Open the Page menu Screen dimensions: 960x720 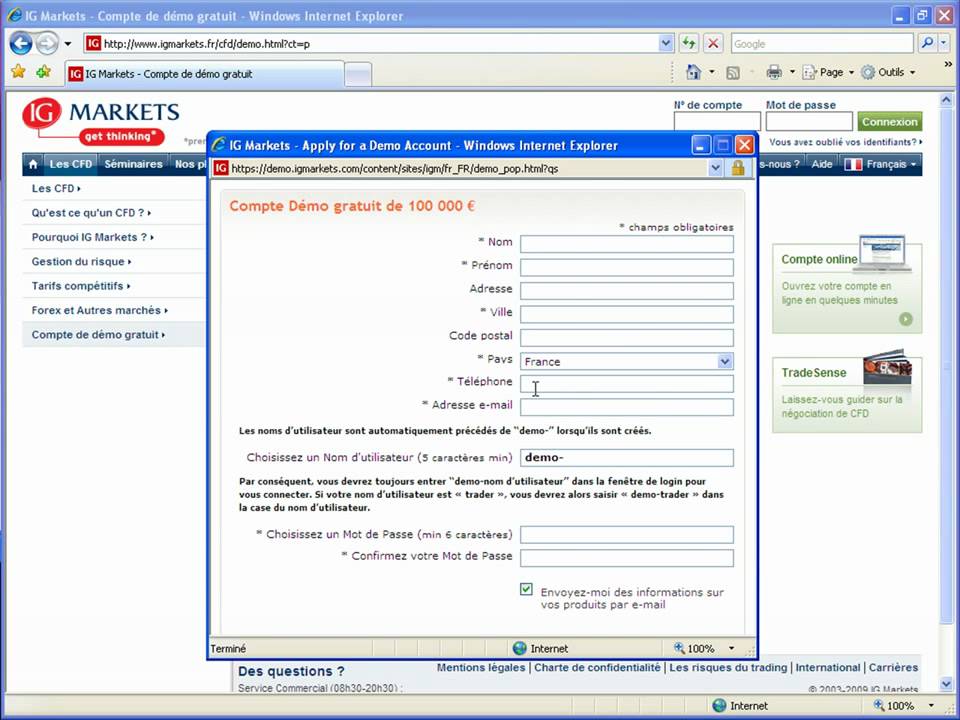click(x=827, y=72)
